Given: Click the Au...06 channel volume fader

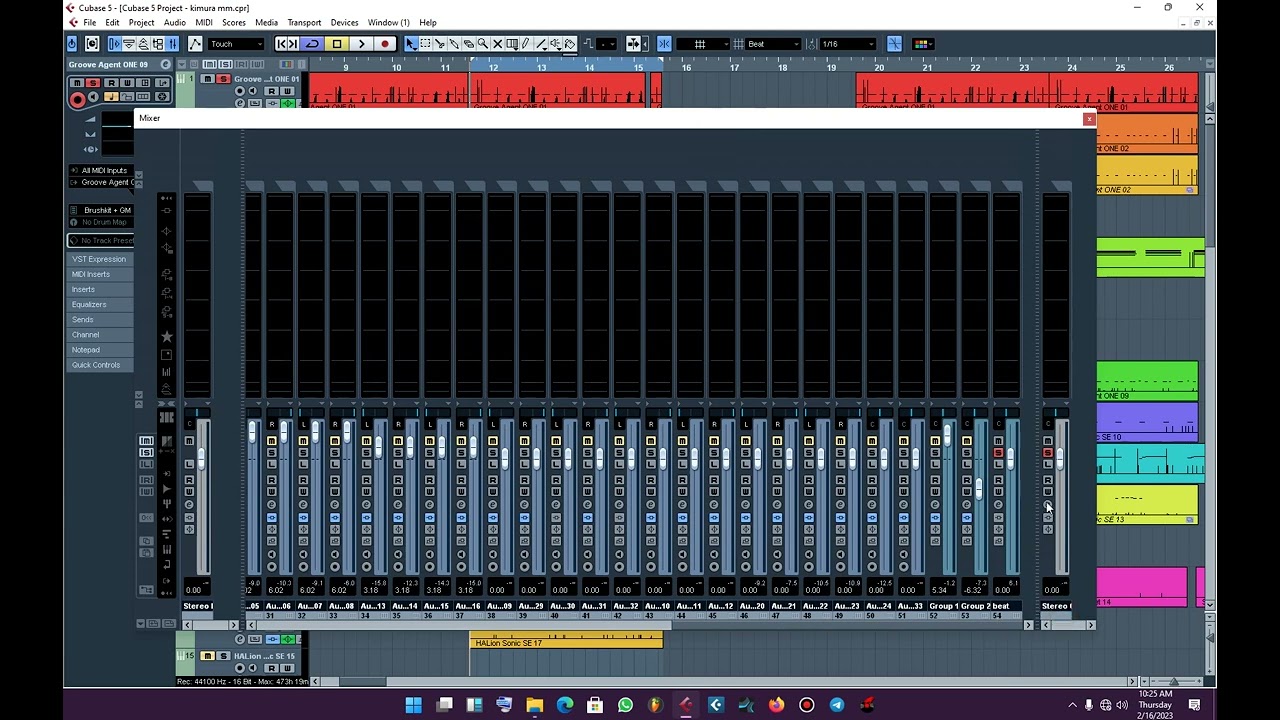Looking at the screenshot, I should pos(284,432).
